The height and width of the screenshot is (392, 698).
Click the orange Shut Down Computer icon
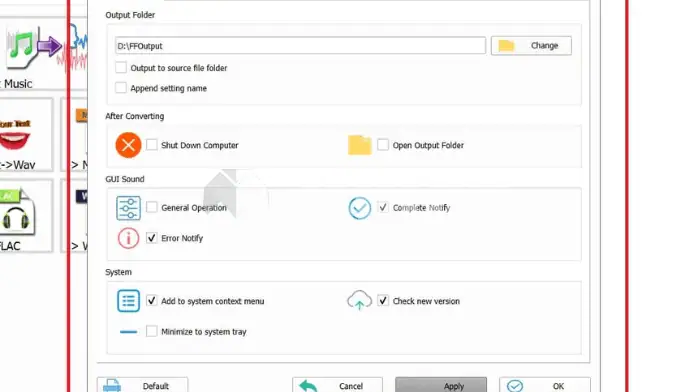(x=128, y=145)
